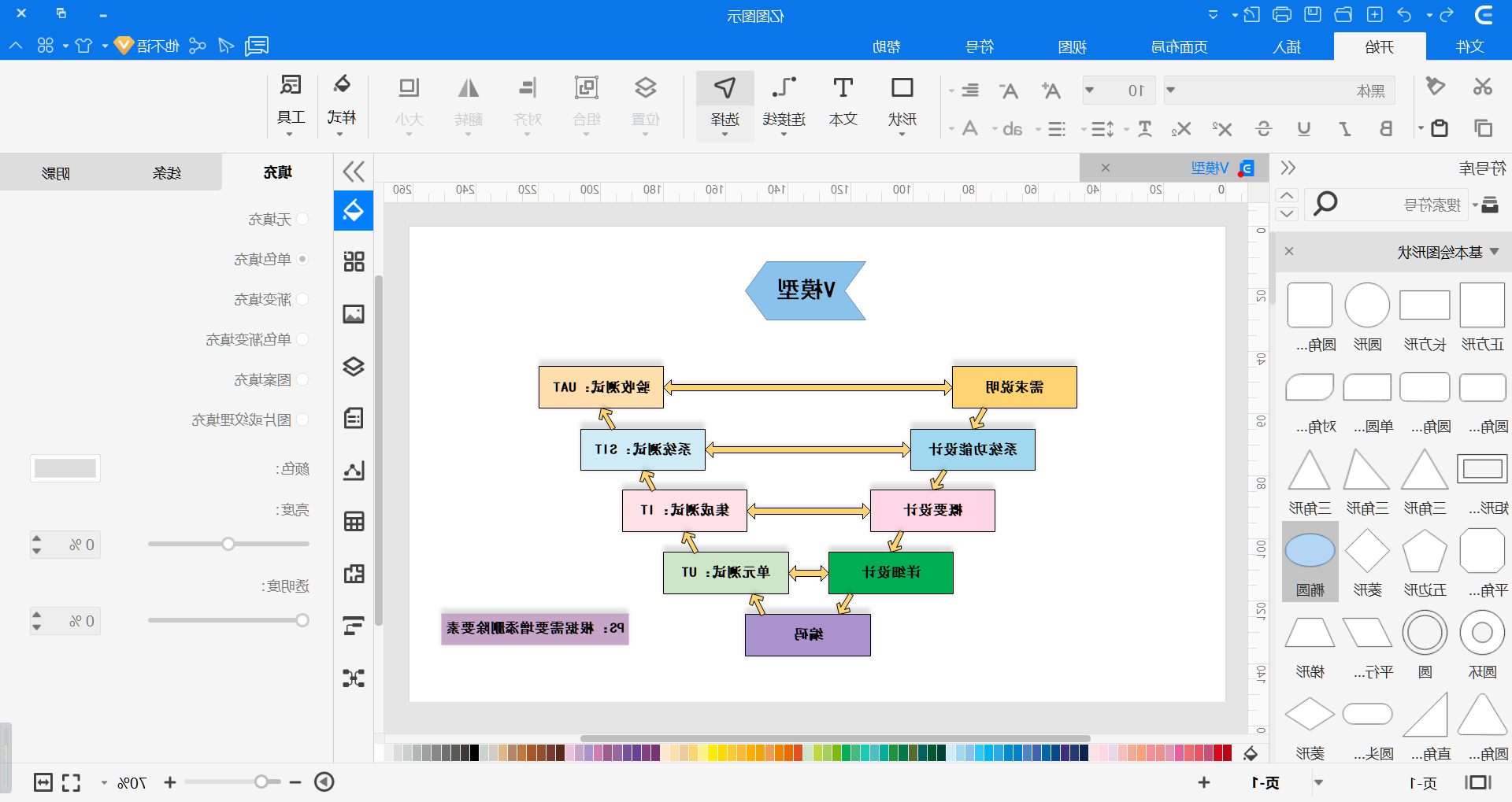This screenshot has width=1512, height=802.
Task: Click the strikethrough text icon
Action: click(1264, 128)
